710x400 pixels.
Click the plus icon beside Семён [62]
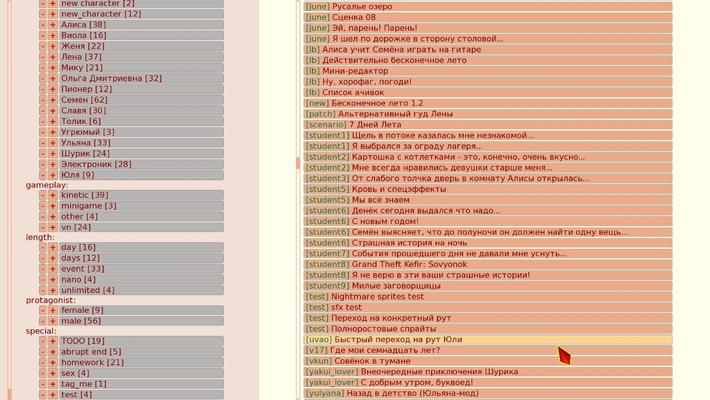tap(53, 100)
